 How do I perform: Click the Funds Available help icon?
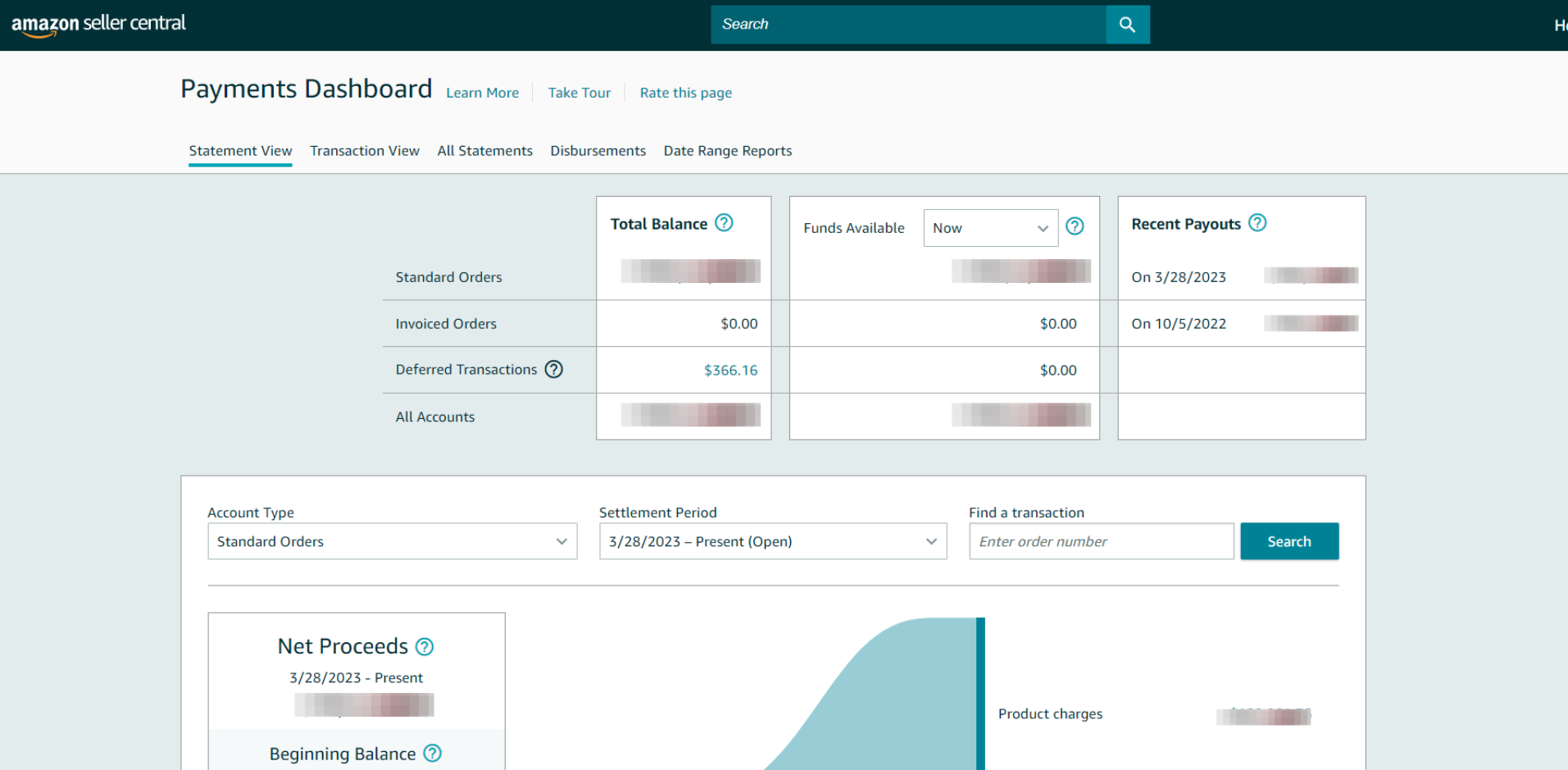[x=1075, y=227]
